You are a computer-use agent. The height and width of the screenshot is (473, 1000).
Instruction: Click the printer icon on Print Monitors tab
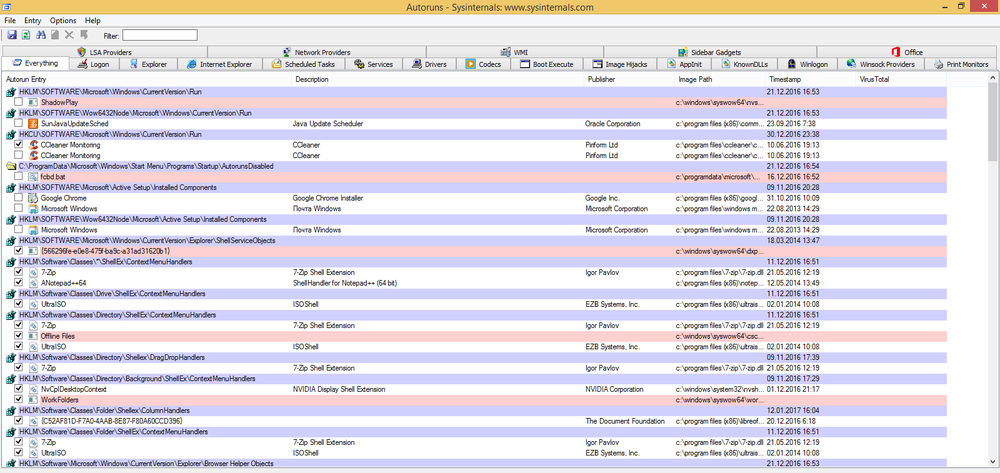[x=939, y=64]
